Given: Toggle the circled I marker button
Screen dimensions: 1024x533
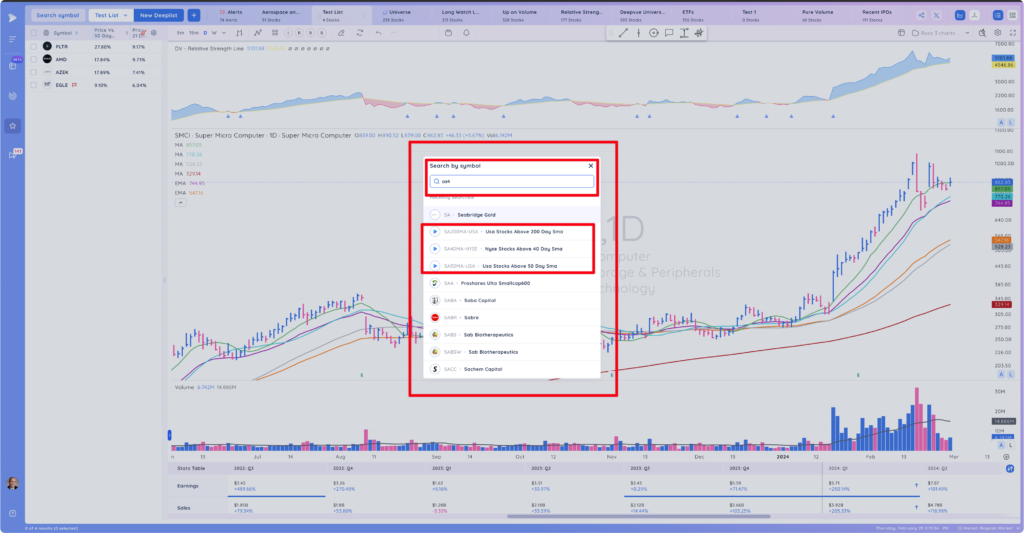Looking at the screenshot, I should [x=289, y=33].
